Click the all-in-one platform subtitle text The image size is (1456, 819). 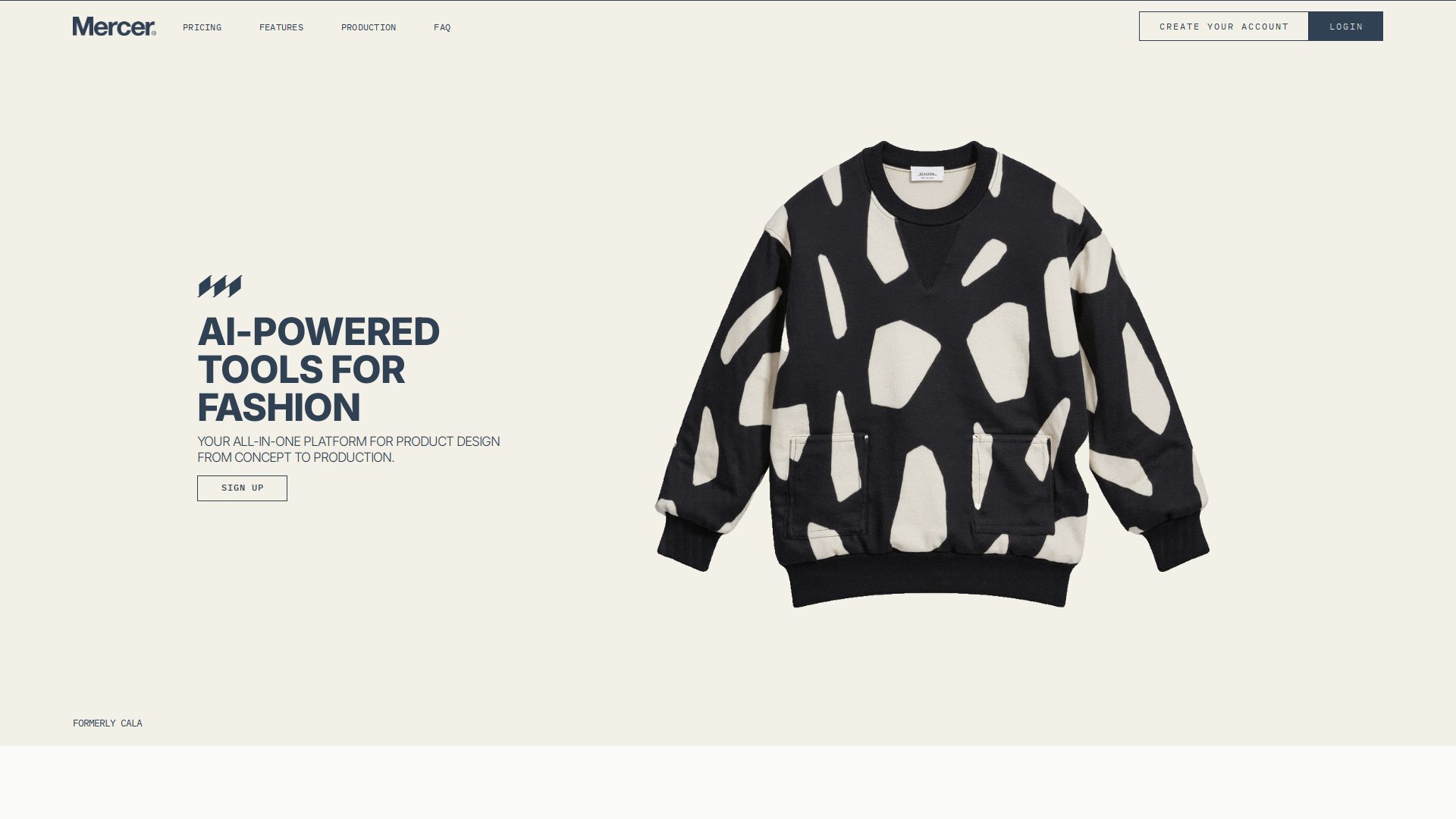tap(349, 449)
